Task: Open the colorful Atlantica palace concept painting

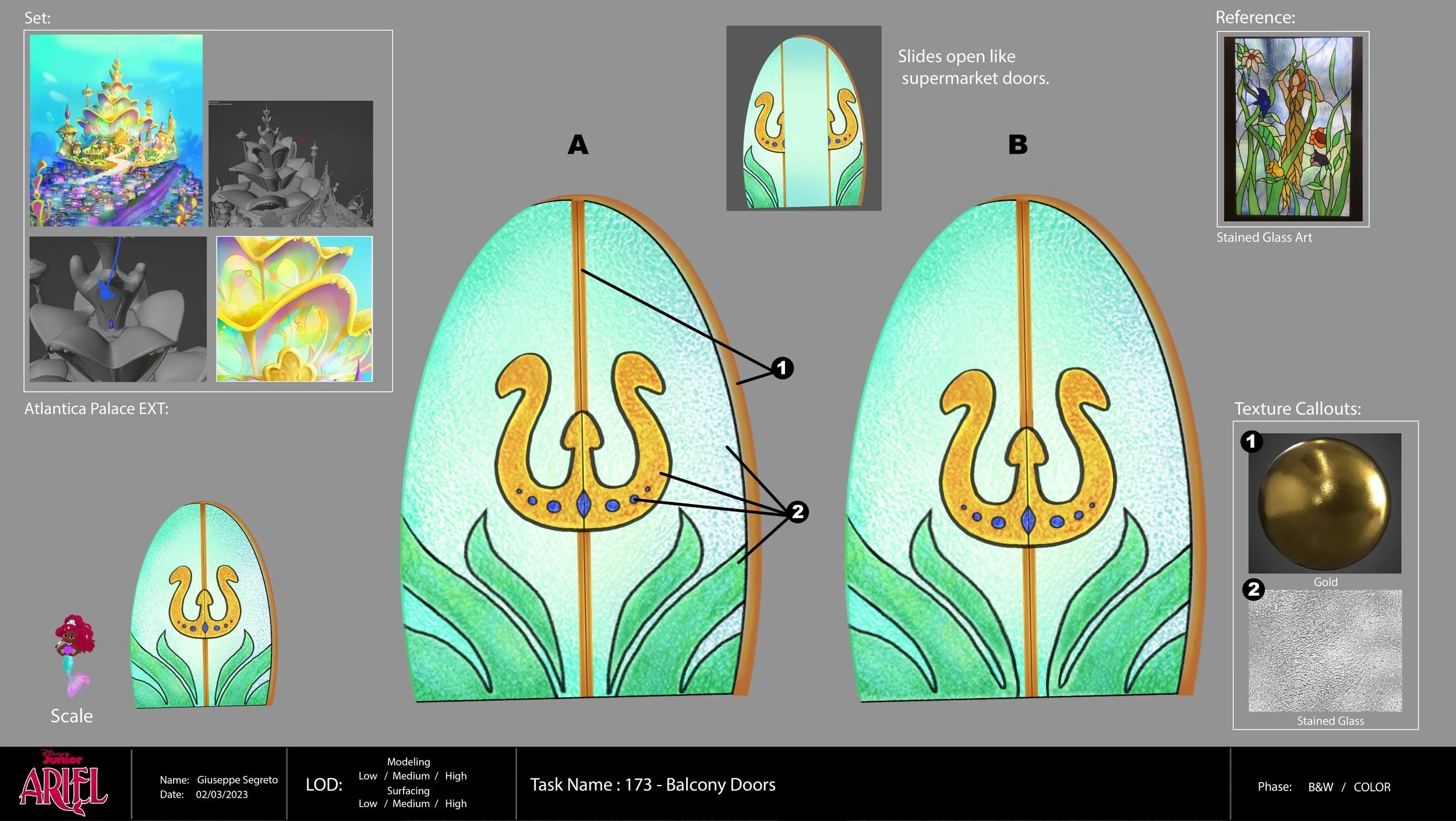Action: (116, 130)
